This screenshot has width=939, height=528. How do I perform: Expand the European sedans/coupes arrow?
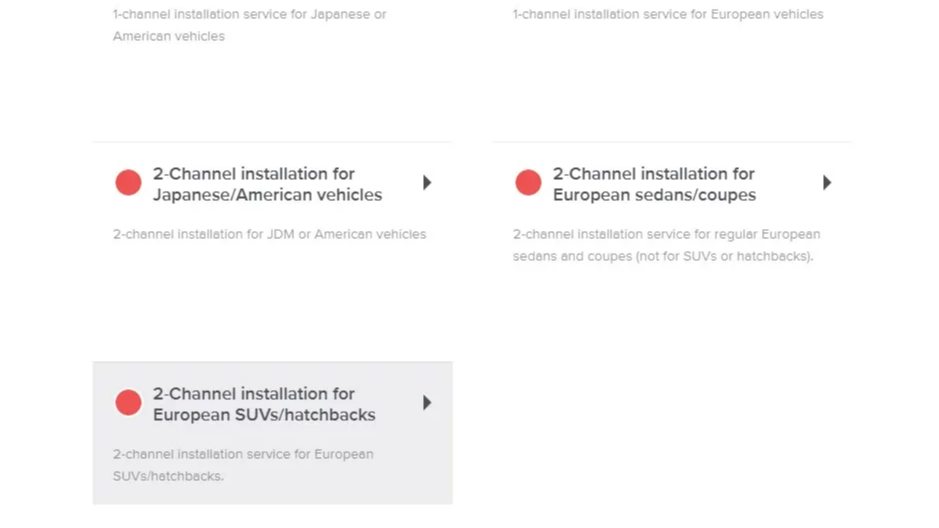point(827,183)
